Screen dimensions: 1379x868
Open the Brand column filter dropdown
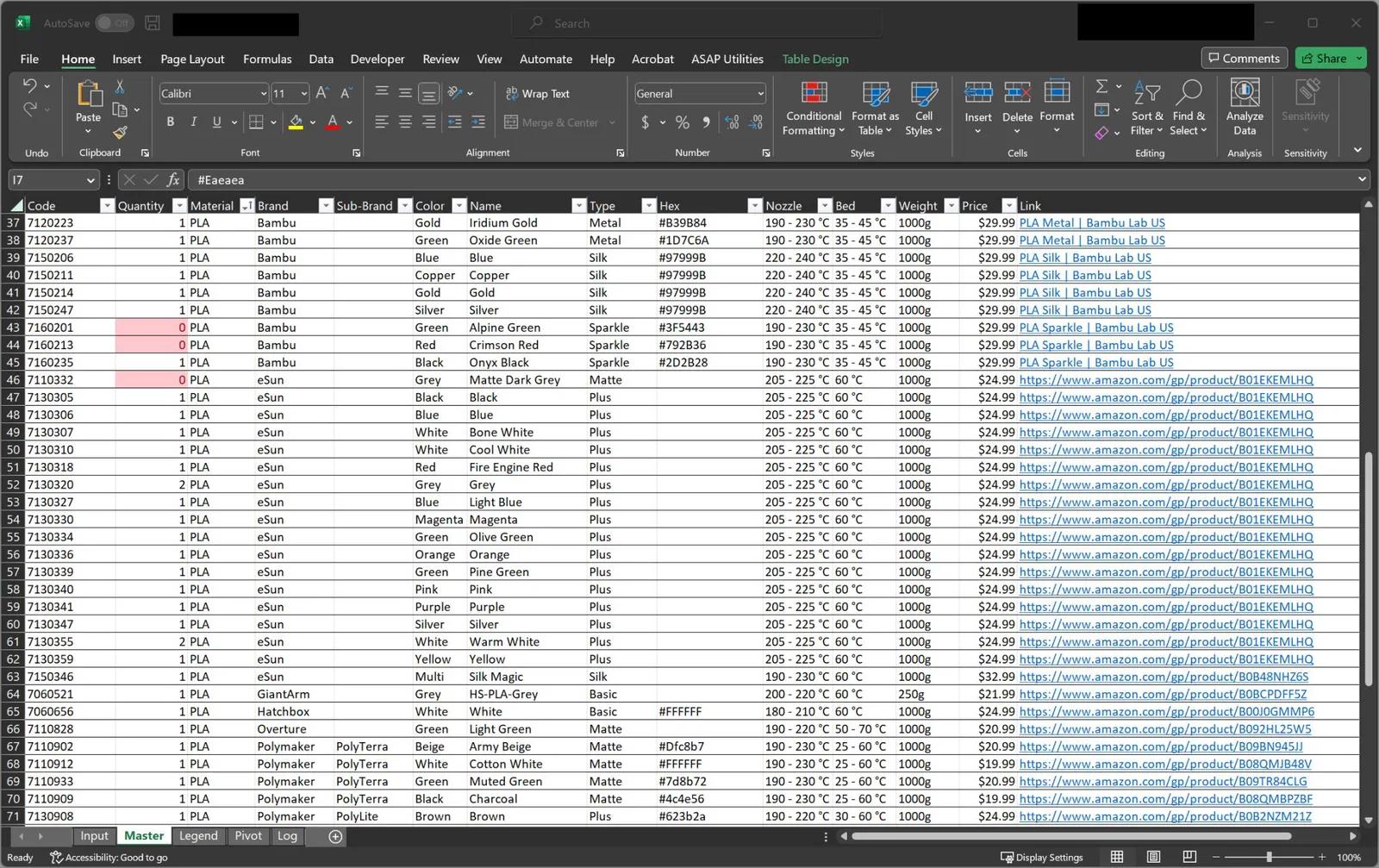pos(325,206)
